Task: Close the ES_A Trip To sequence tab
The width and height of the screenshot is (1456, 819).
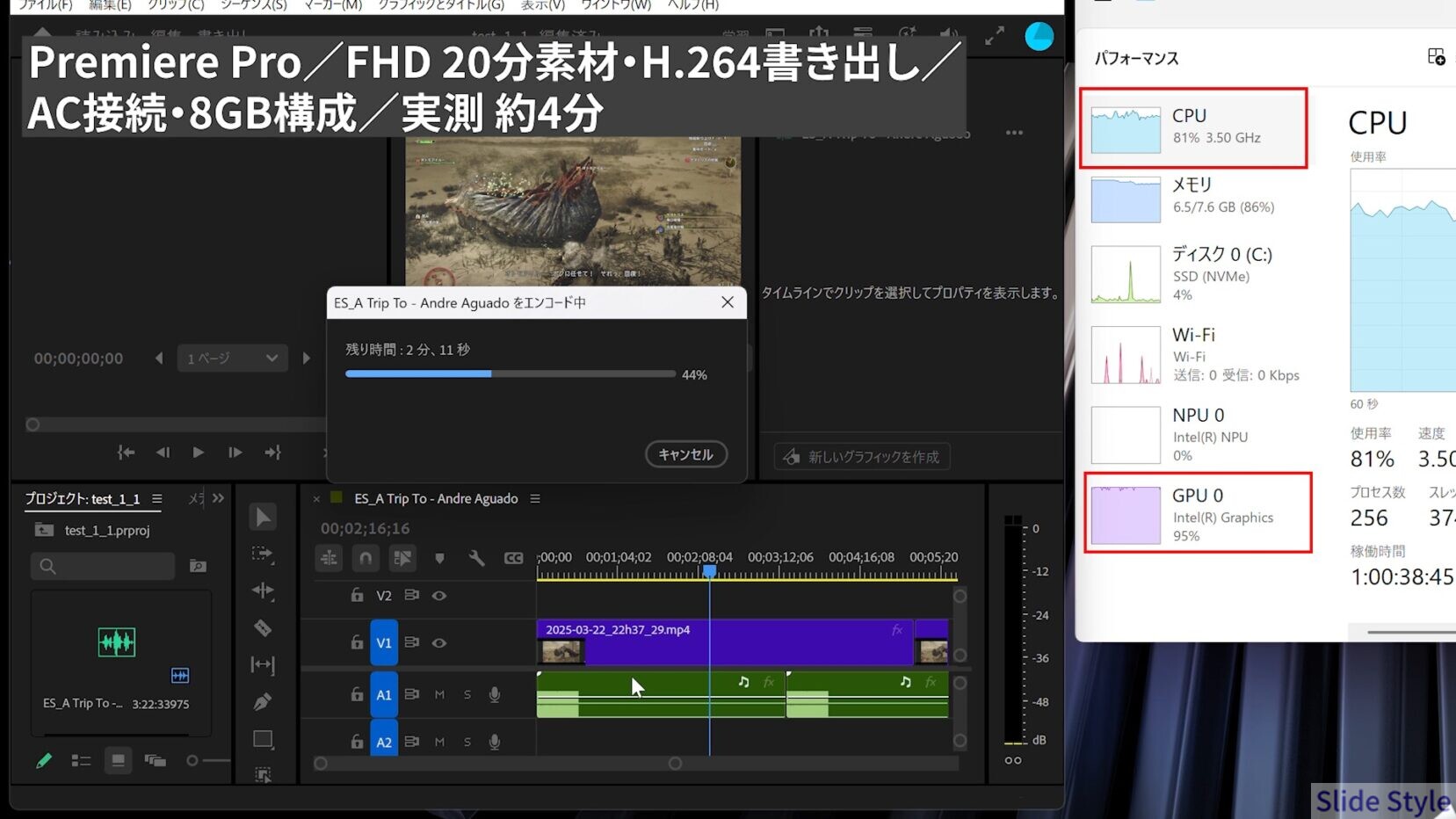Action: click(316, 499)
